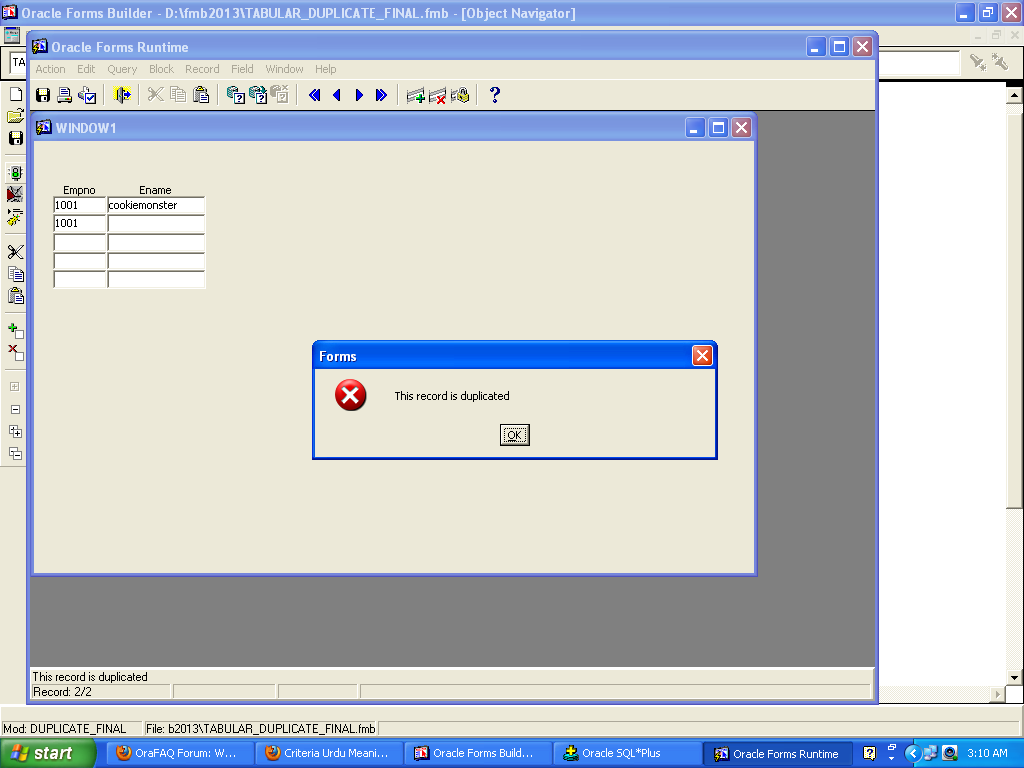Click the Collapse minus icon in Builder sidebar
Image resolution: width=1024 pixels, height=768 pixels.
point(16,409)
